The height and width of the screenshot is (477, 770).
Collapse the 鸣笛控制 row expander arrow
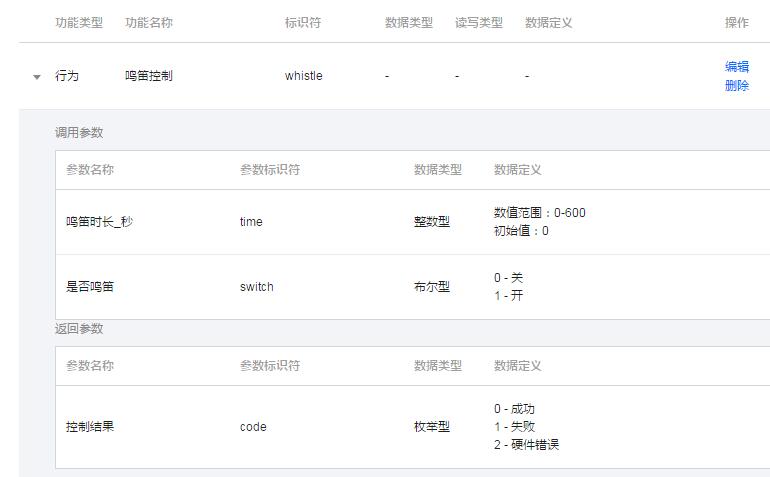37,77
